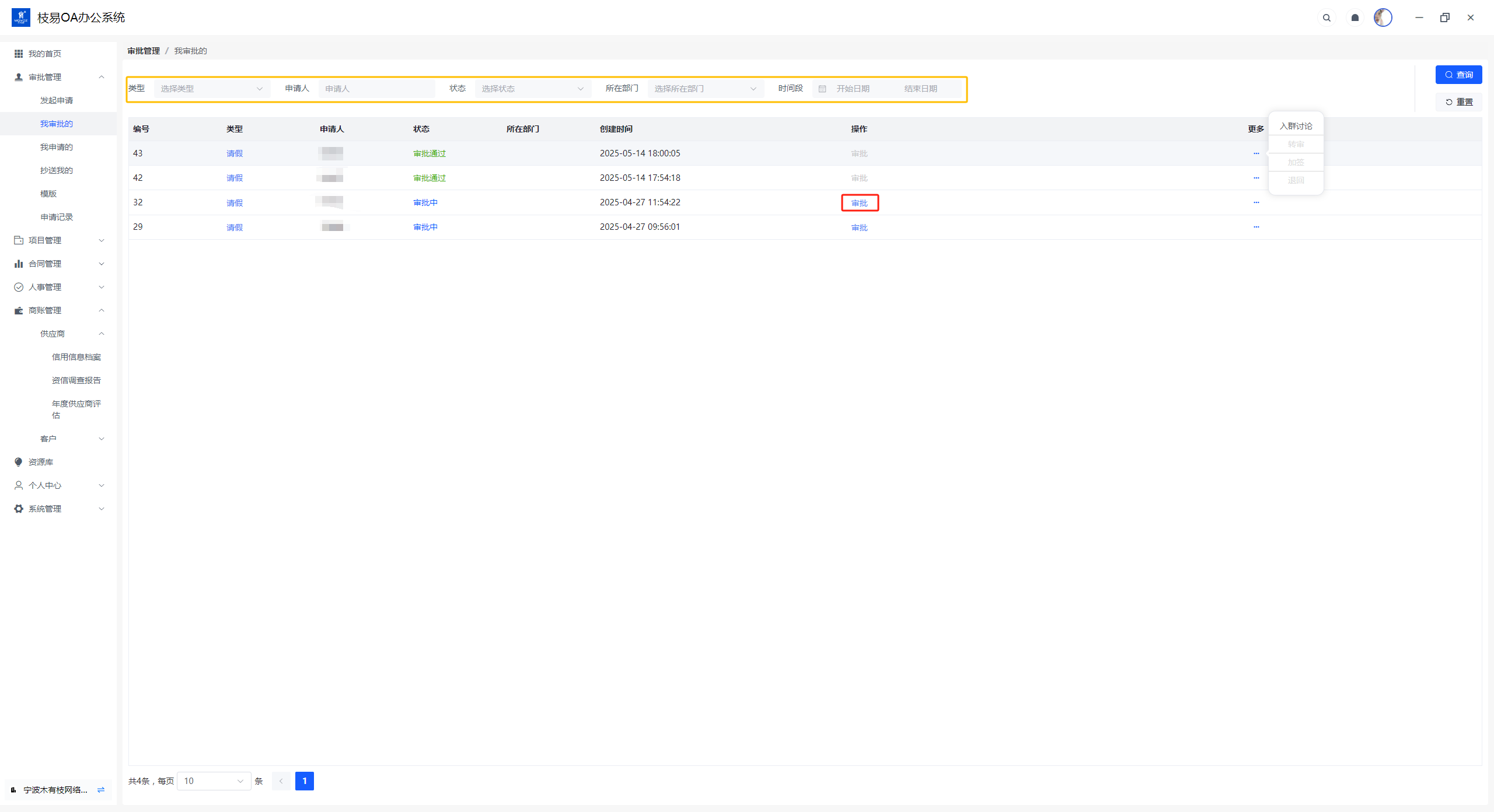
Task: Open more options dots for row 32
Action: [1256, 202]
